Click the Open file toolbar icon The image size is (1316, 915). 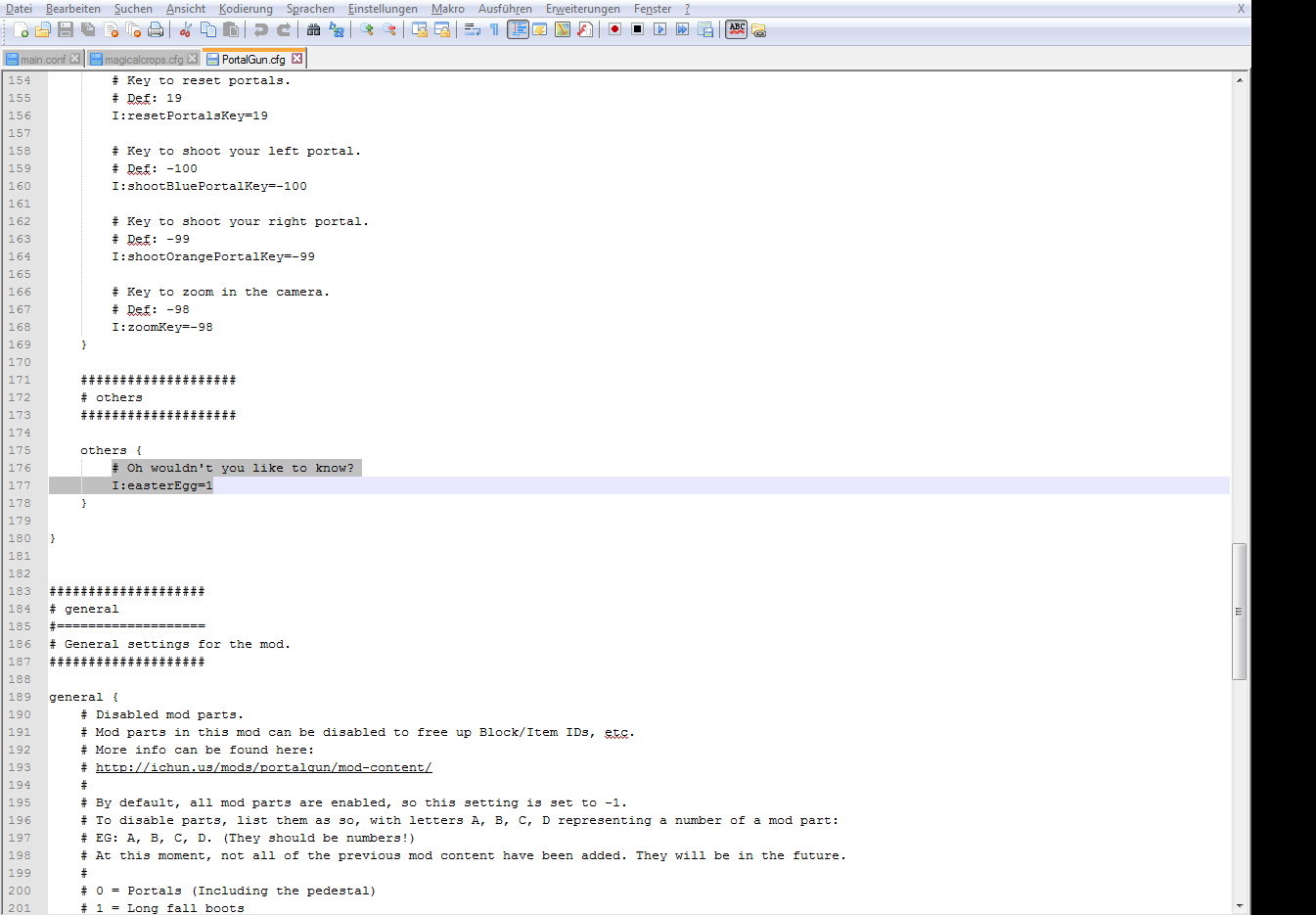click(x=43, y=29)
